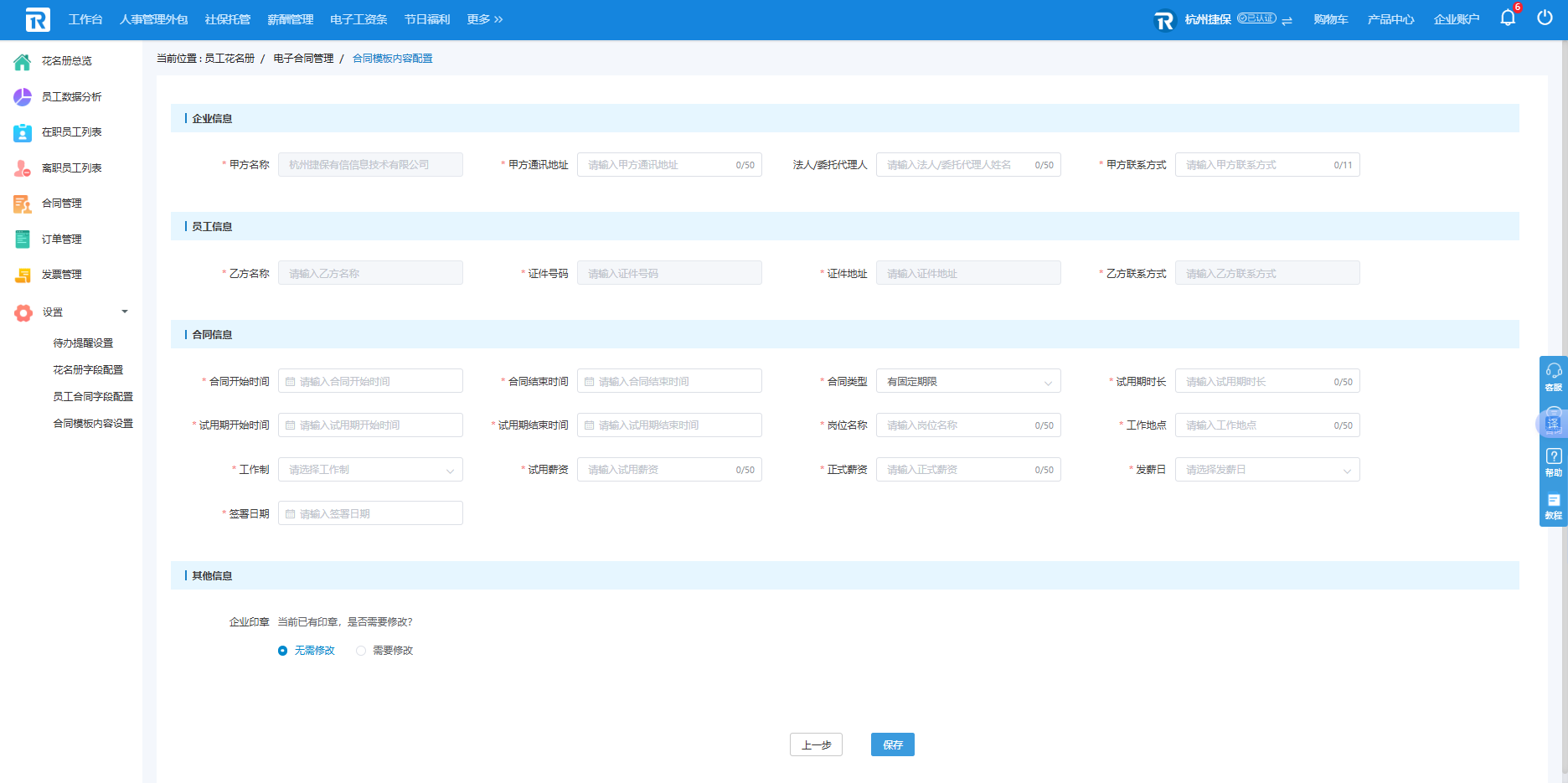
Task: Click the 在职员工列表 sidebar icon
Action: pyautogui.click(x=23, y=132)
